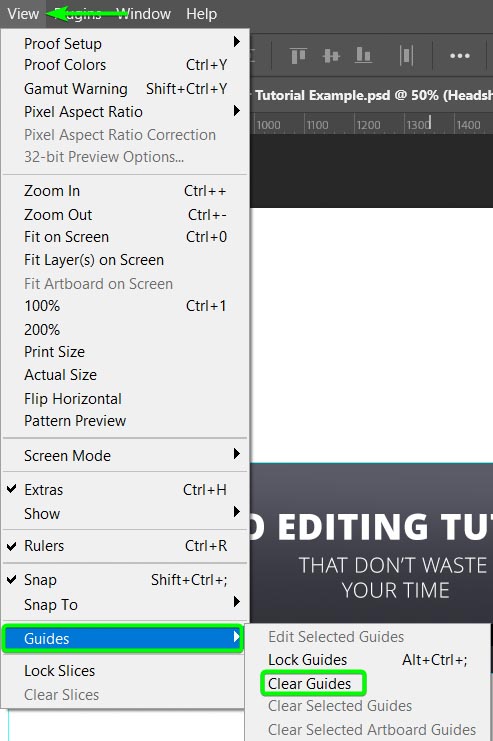Open the three-dots more options icon

[x=459, y=56]
